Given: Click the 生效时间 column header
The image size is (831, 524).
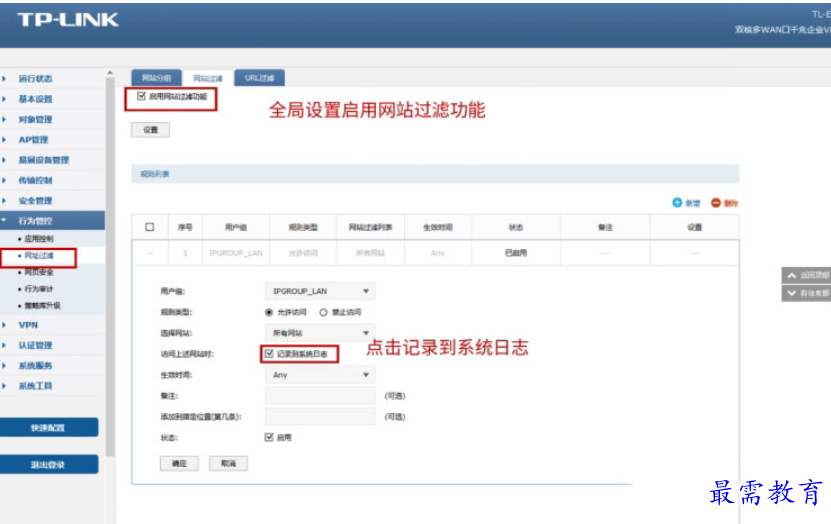Looking at the screenshot, I should [x=438, y=227].
